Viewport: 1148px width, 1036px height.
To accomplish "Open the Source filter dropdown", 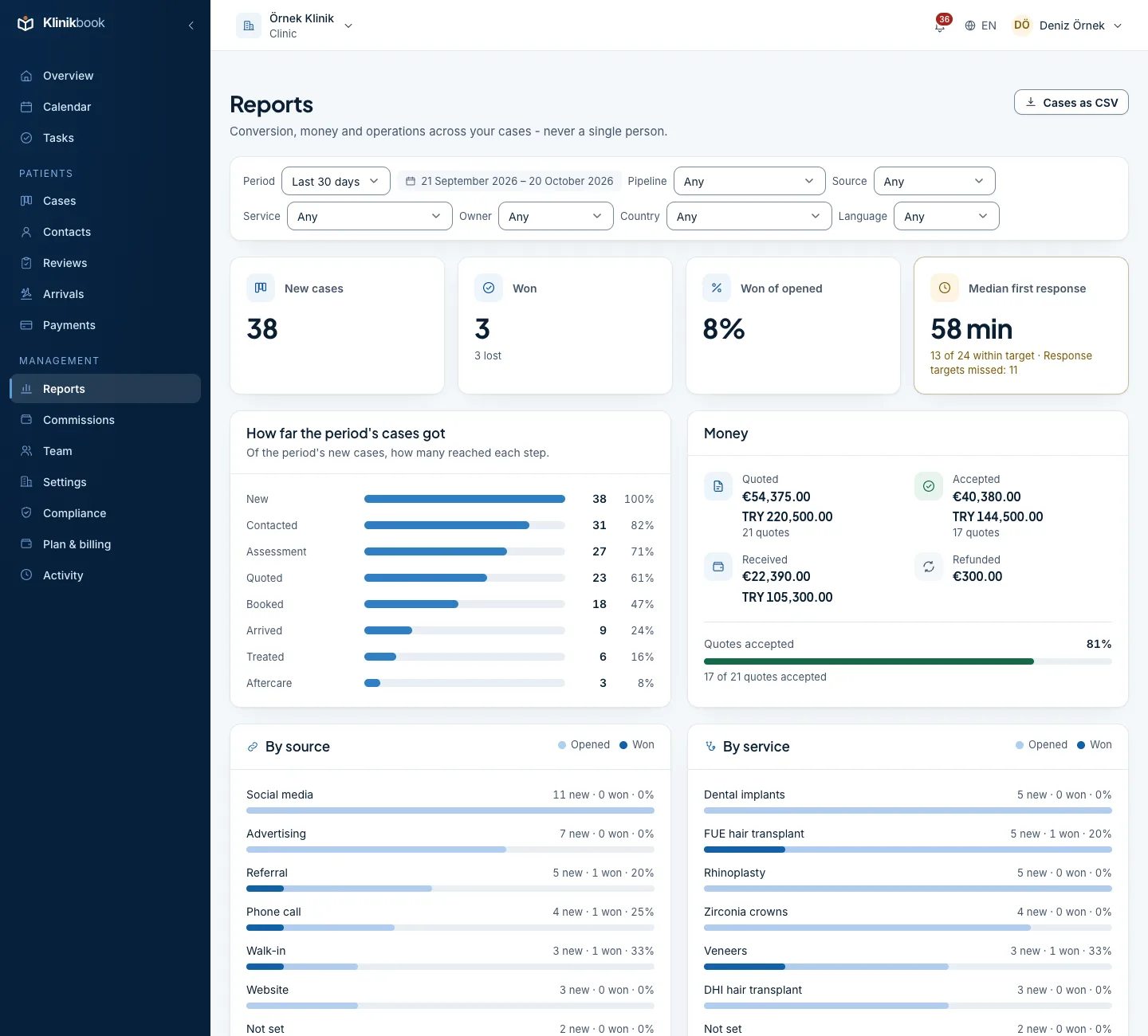I will (934, 181).
